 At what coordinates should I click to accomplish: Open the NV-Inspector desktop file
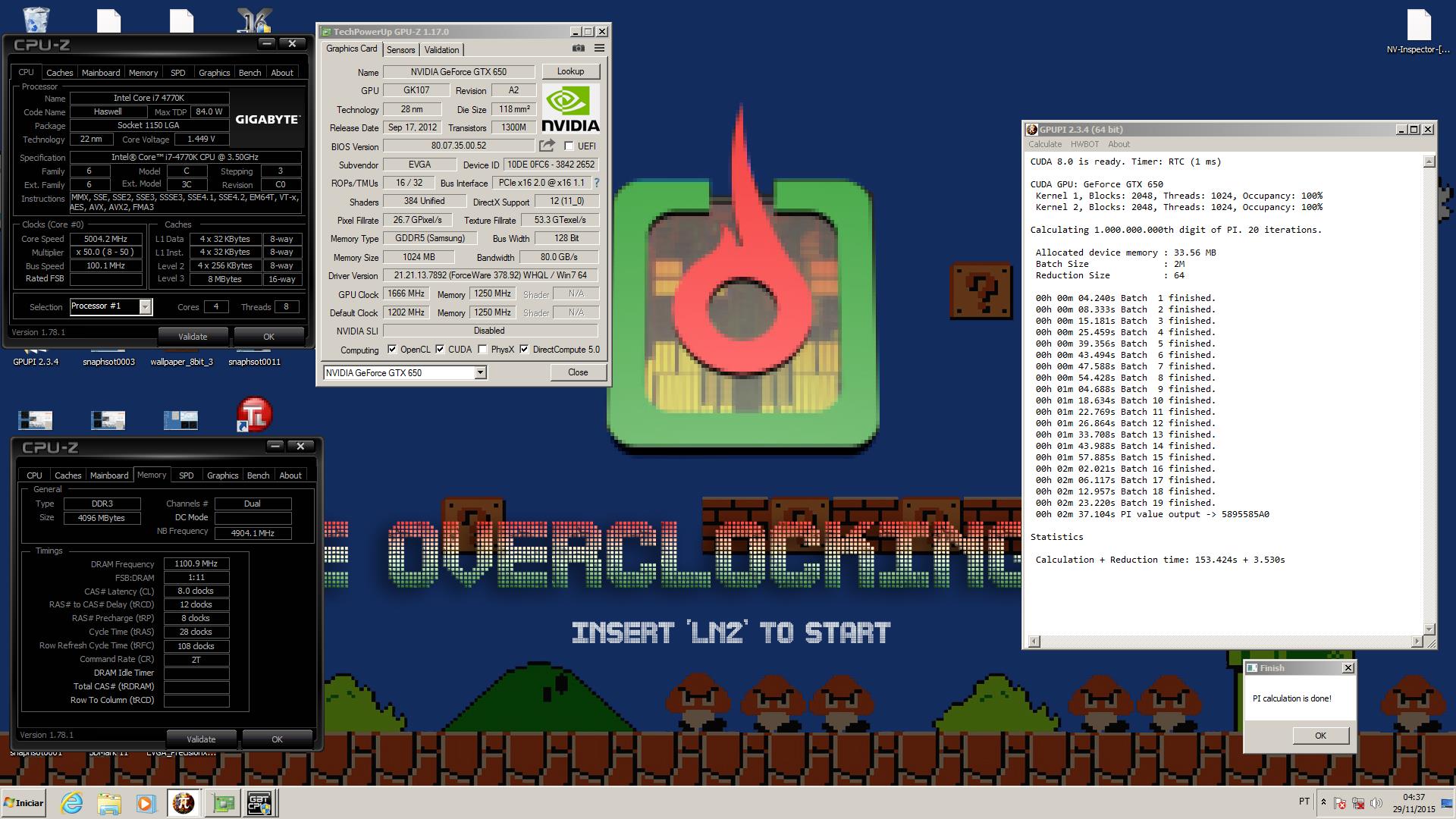click(x=1417, y=32)
